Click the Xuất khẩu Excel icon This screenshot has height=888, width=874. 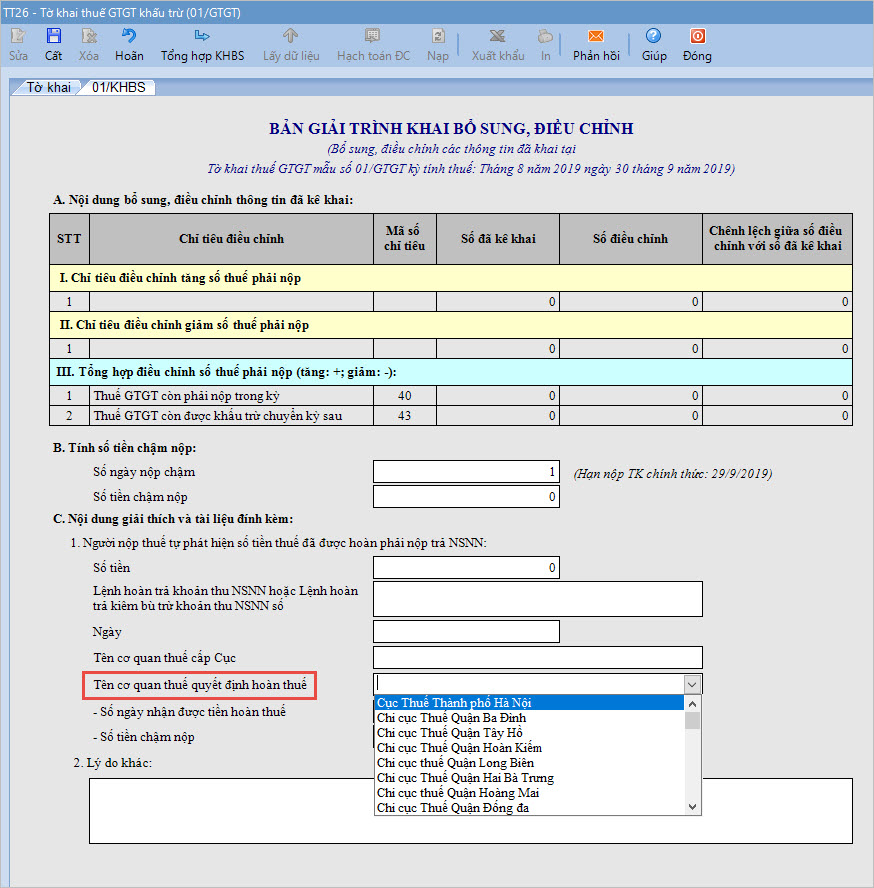[x=498, y=38]
